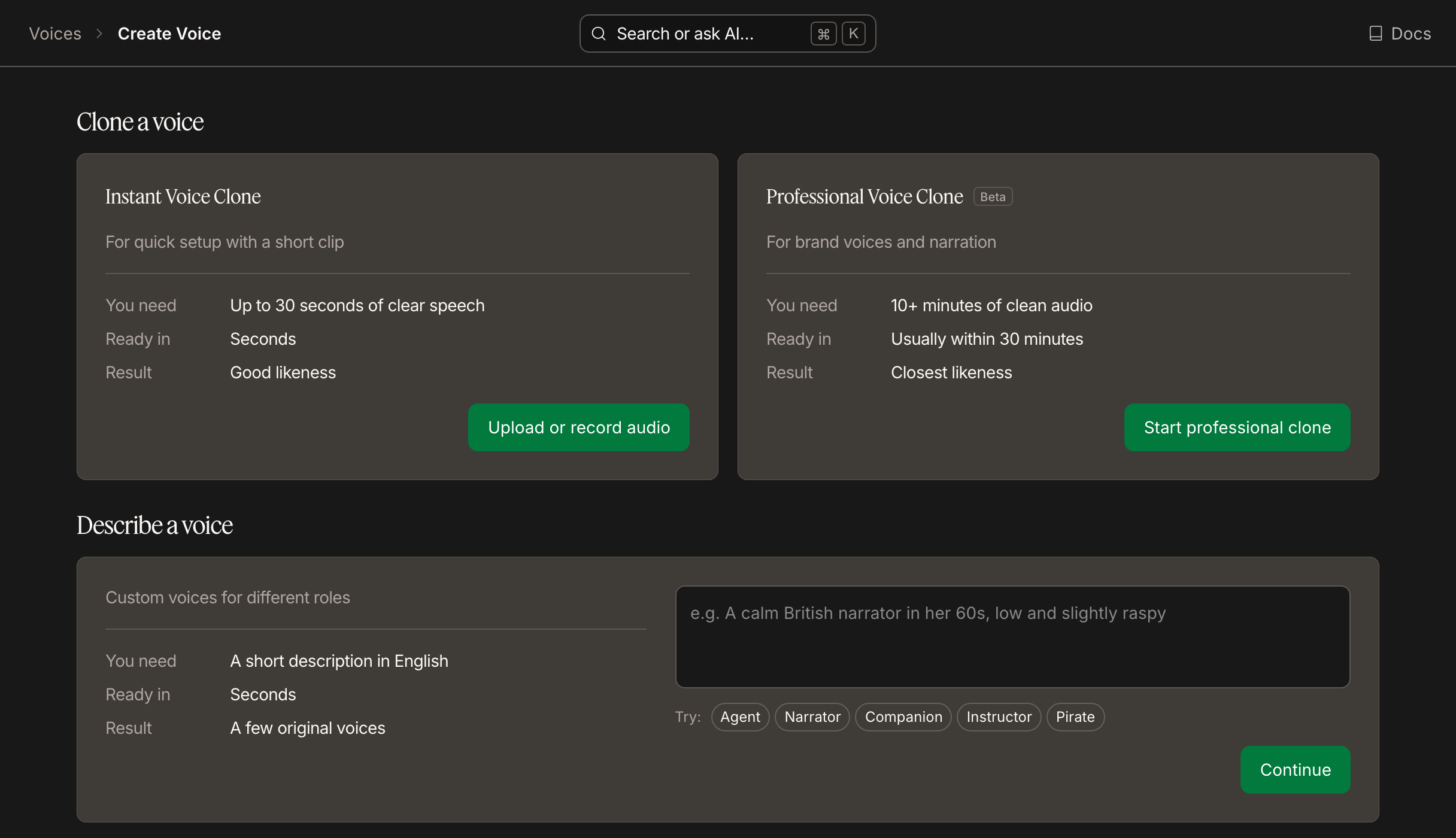The width and height of the screenshot is (1456, 838).
Task: Click the 'Describe a voice' heading
Action: (154, 526)
